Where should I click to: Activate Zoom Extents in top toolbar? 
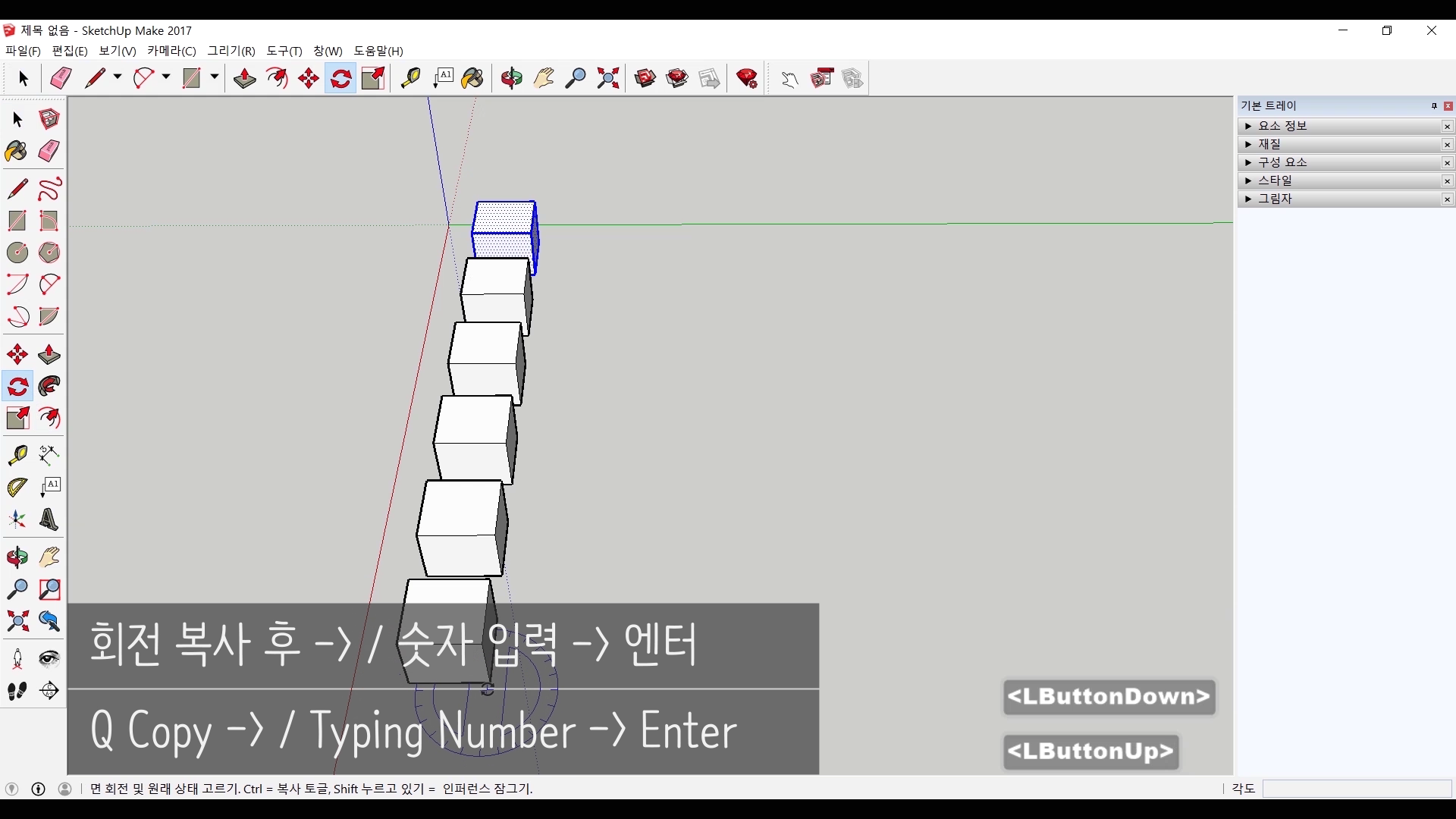coord(608,78)
